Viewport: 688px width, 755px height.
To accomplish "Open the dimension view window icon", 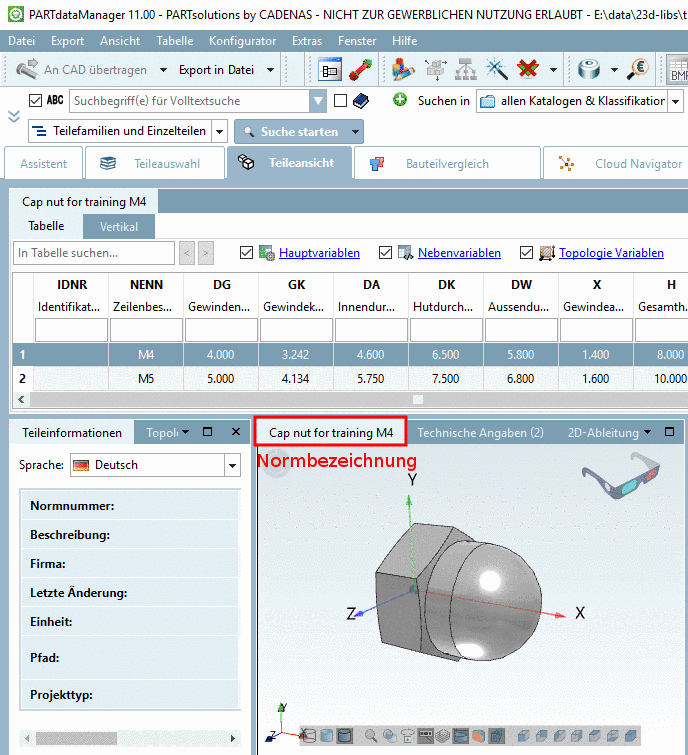I will pyautogui.click(x=330, y=69).
